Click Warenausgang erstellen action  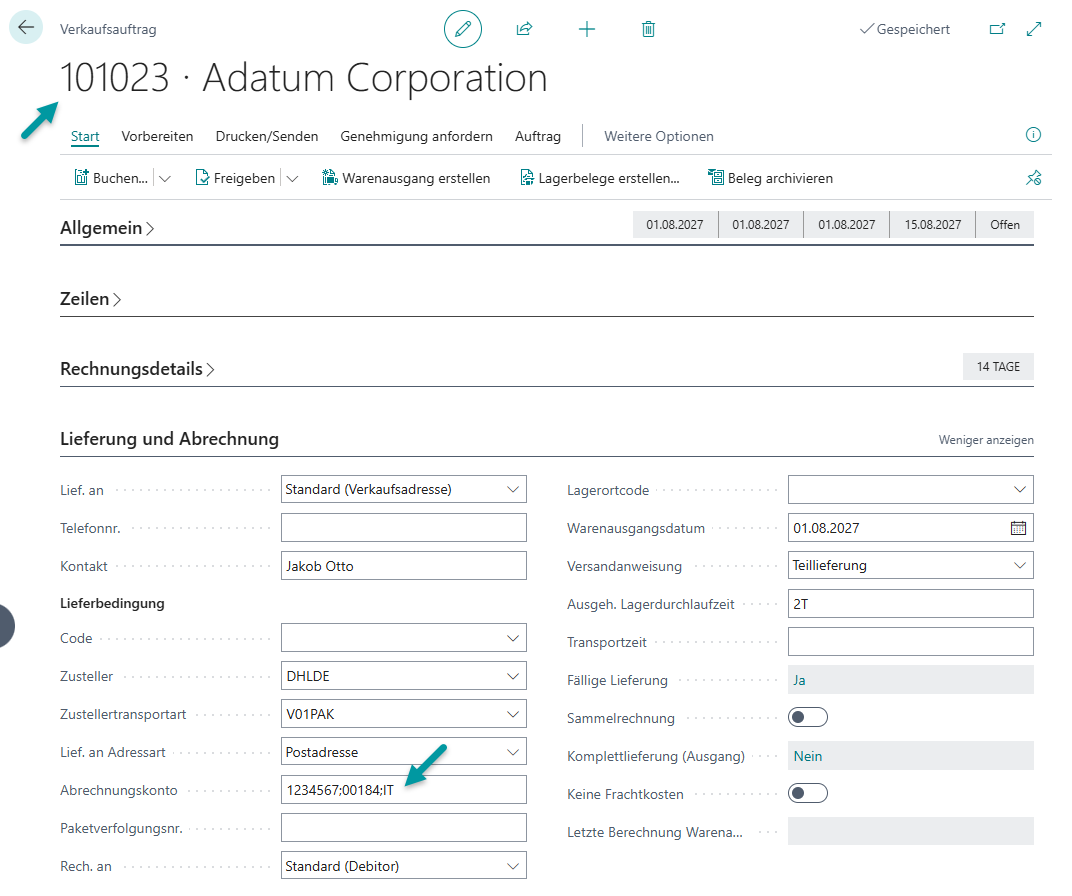[406, 178]
